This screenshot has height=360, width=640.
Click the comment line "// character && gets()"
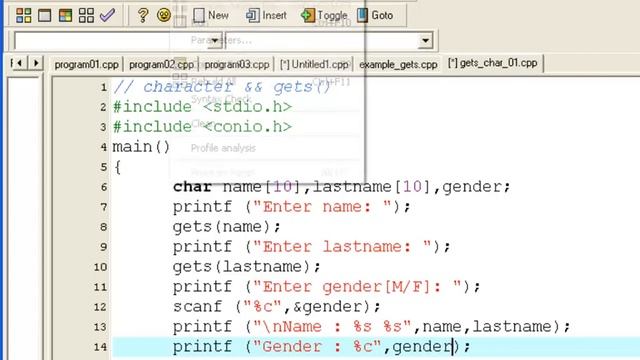tap(222, 87)
